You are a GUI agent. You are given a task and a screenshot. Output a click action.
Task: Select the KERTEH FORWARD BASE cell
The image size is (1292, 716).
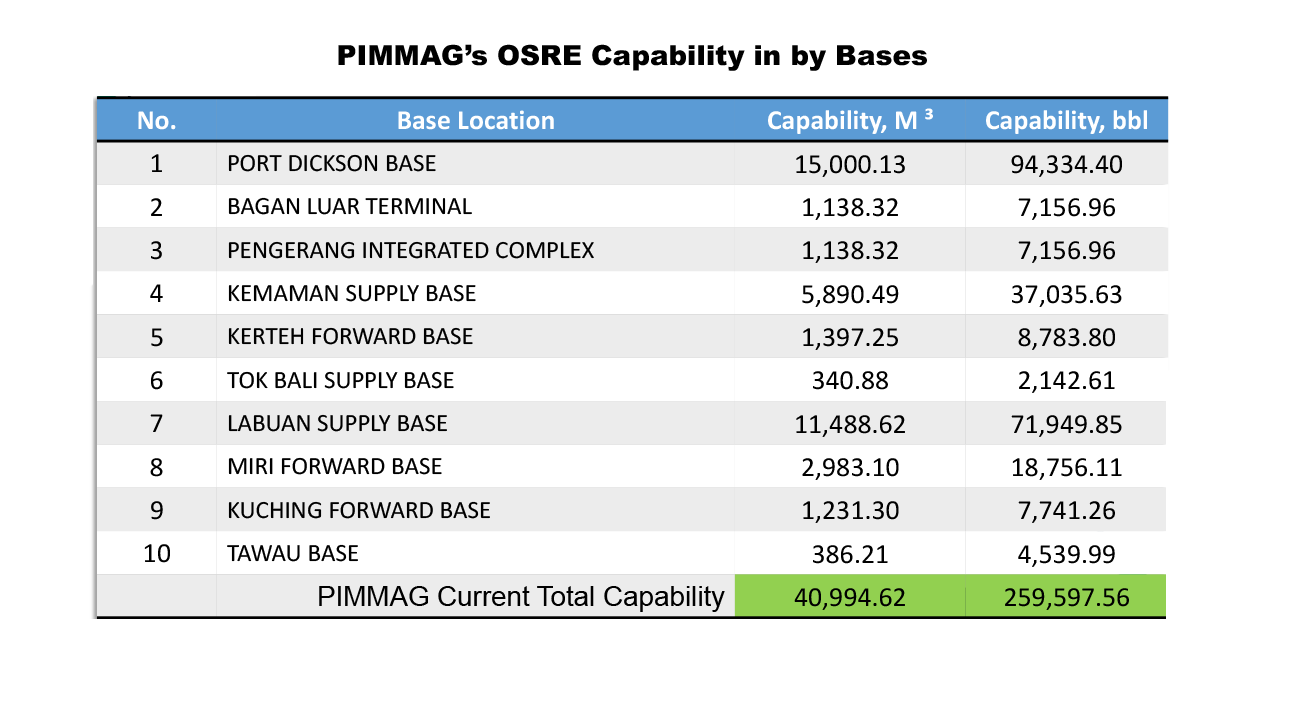[350, 337]
